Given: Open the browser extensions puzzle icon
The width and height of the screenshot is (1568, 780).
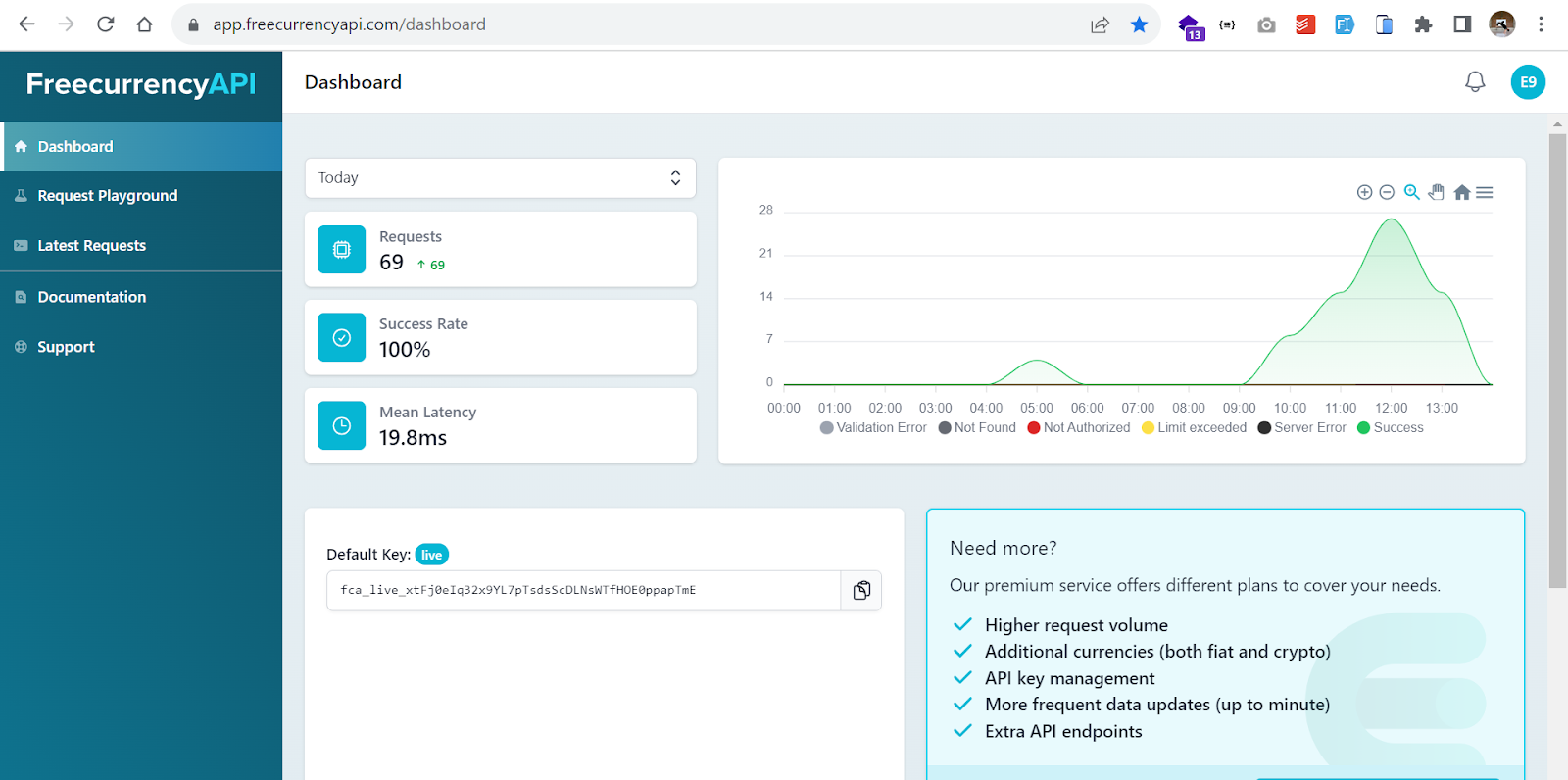Looking at the screenshot, I should [1423, 24].
